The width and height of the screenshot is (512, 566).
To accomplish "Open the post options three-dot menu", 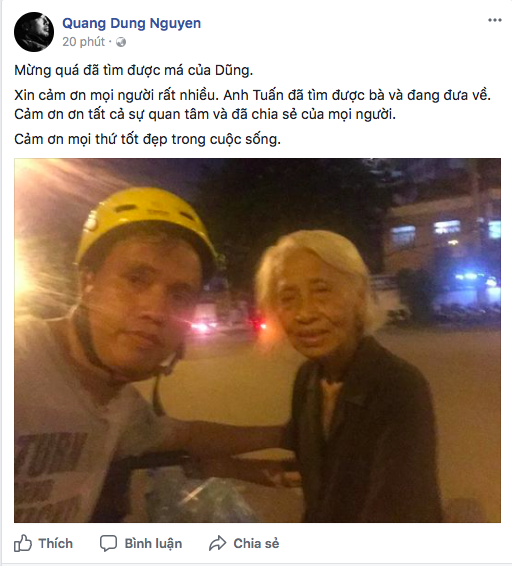I will [x=495, y=20].
